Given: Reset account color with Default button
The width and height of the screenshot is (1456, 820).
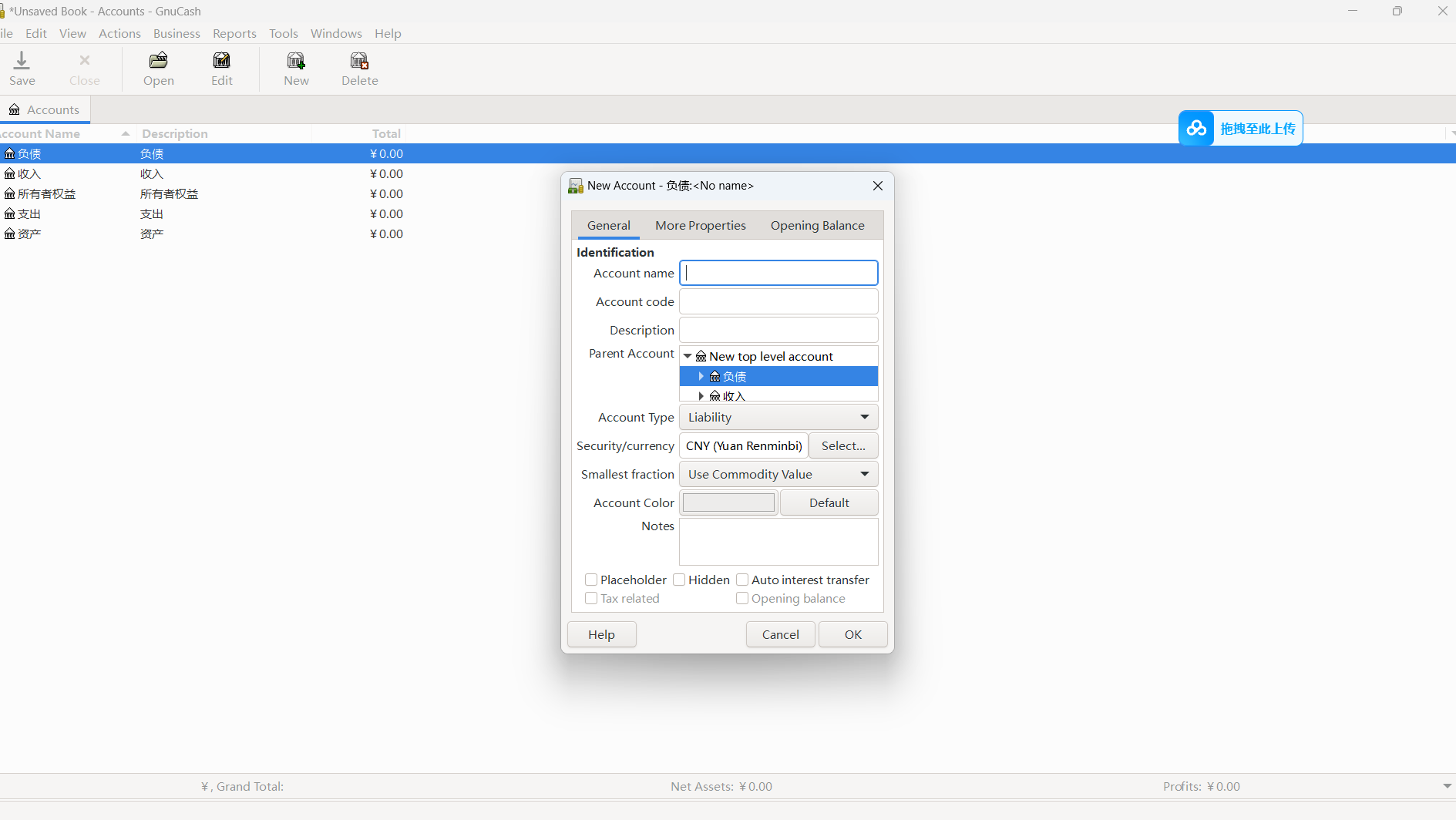Looking at the screenshot, I should (829, 502).
